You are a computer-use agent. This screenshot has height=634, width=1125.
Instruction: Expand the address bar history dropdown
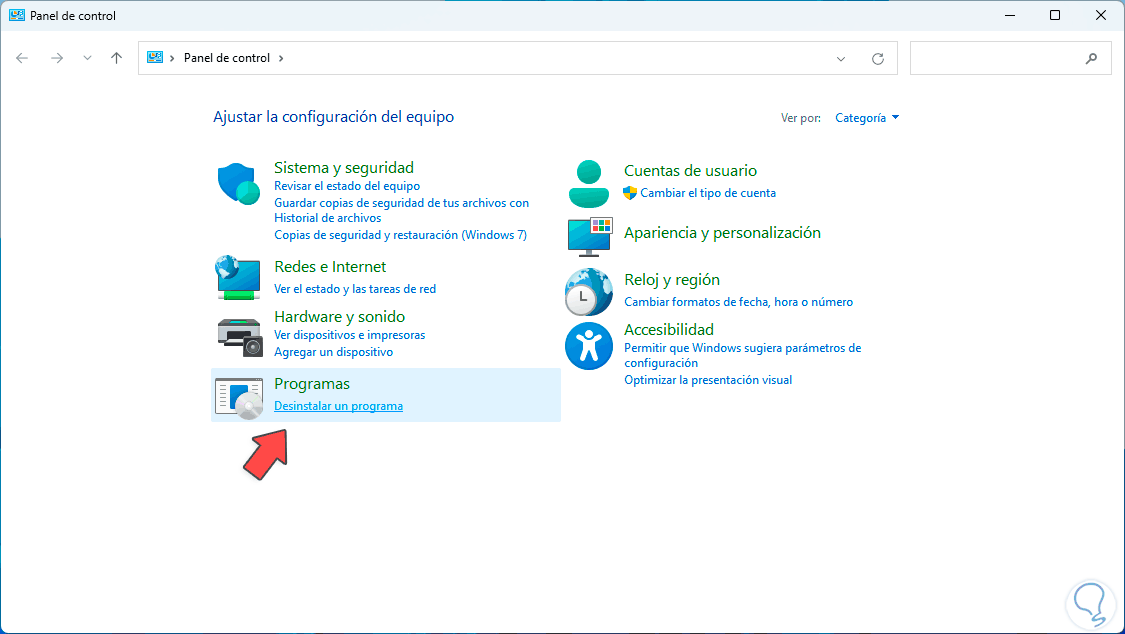pos(841,59)
